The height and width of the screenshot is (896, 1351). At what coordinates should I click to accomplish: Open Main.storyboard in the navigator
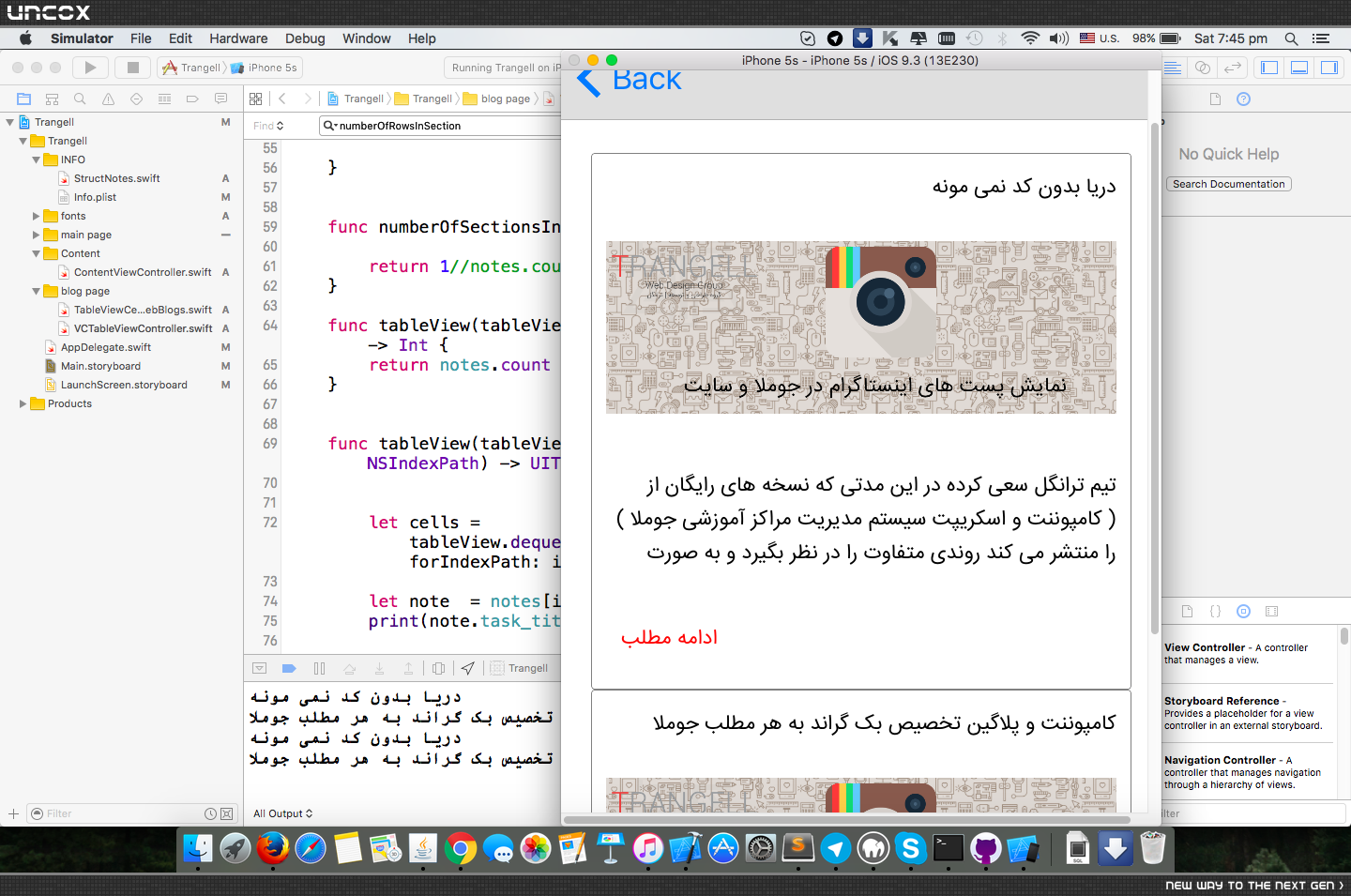[x=100, y=366]
